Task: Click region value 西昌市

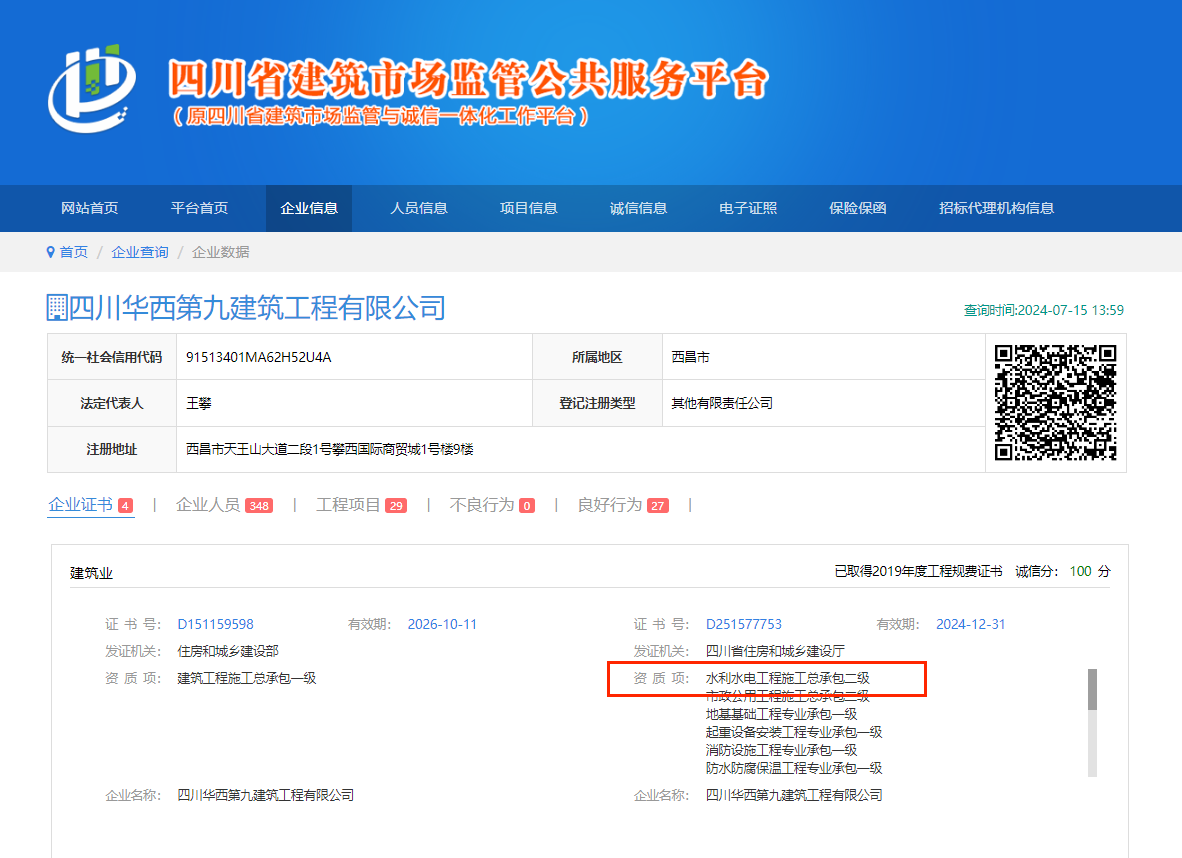Action: [691, 357]
